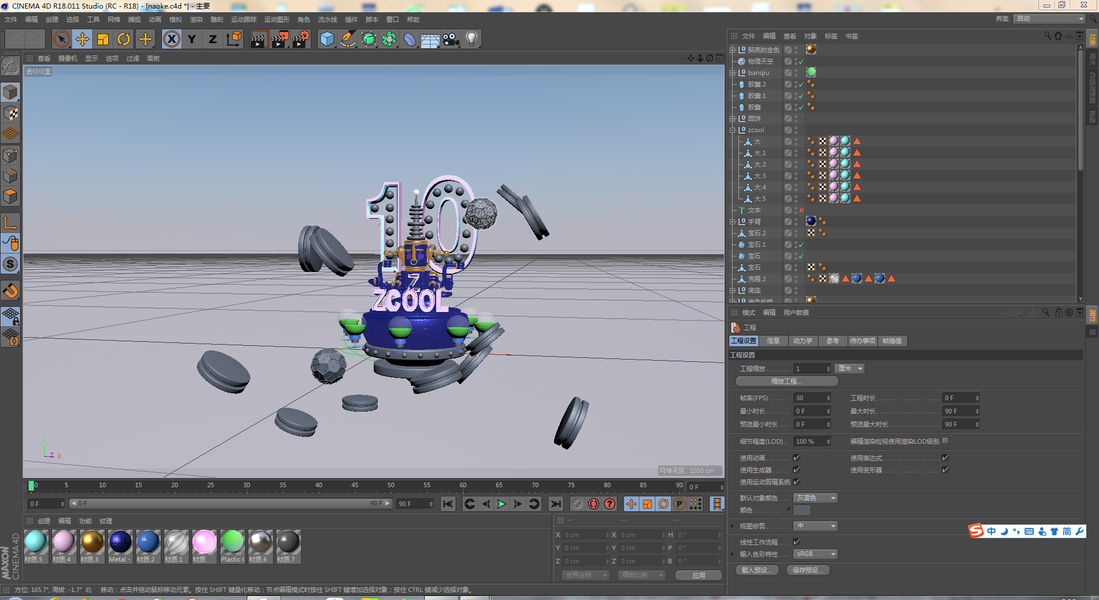This screenshot has width=1099, height=600.
Task: Activate the Move tool in top toolbar
Action: point(82,39)
